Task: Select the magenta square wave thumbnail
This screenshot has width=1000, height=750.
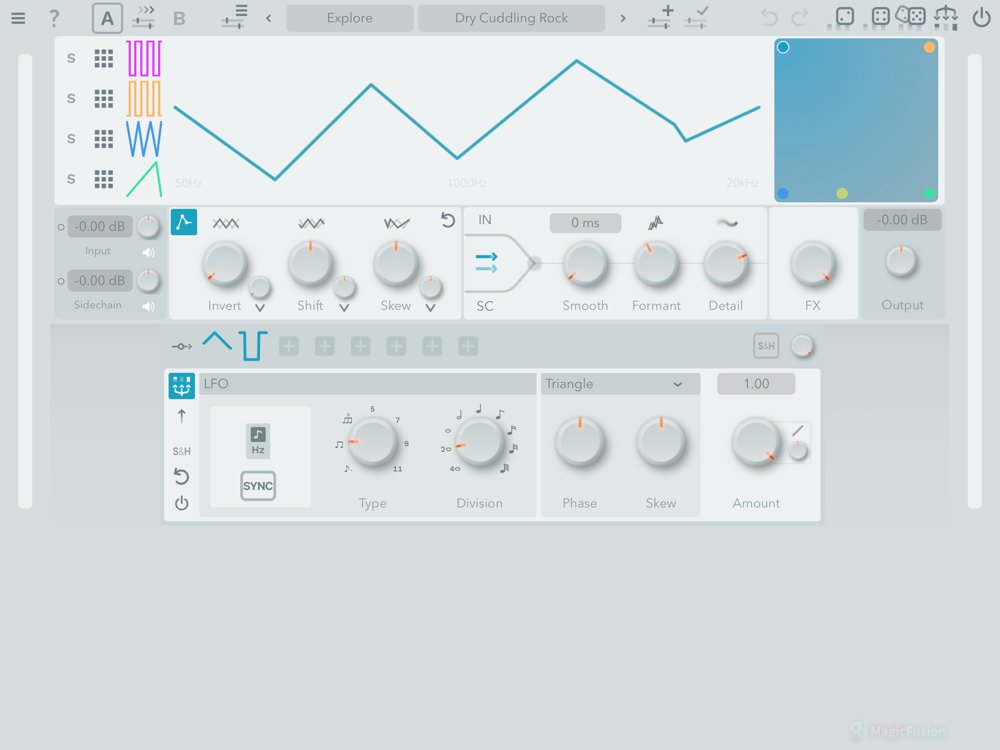Action: tap(144, 59)
